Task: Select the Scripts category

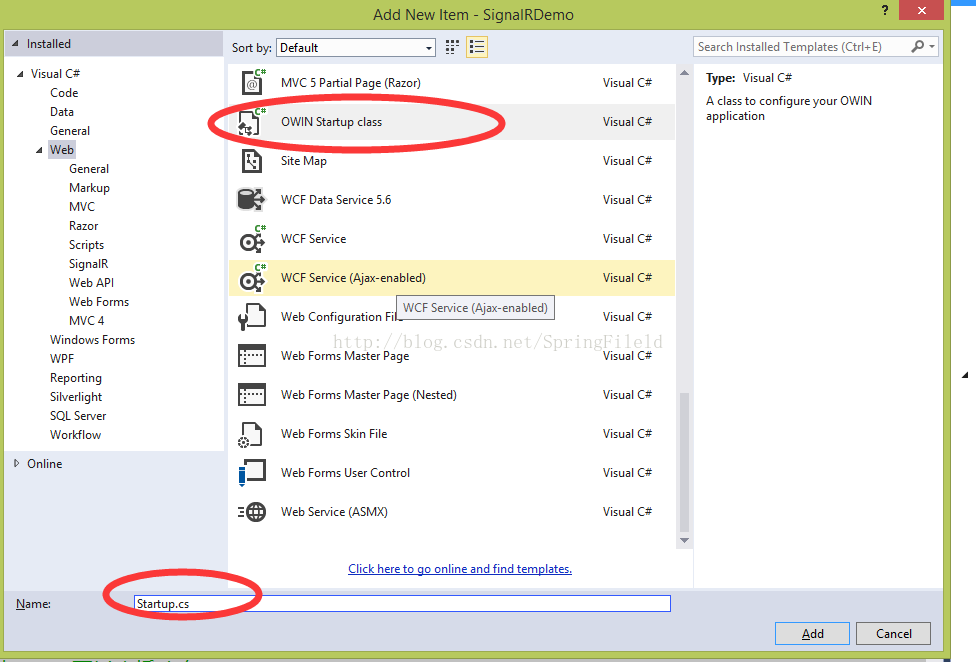Action: (x=86, y=245)
